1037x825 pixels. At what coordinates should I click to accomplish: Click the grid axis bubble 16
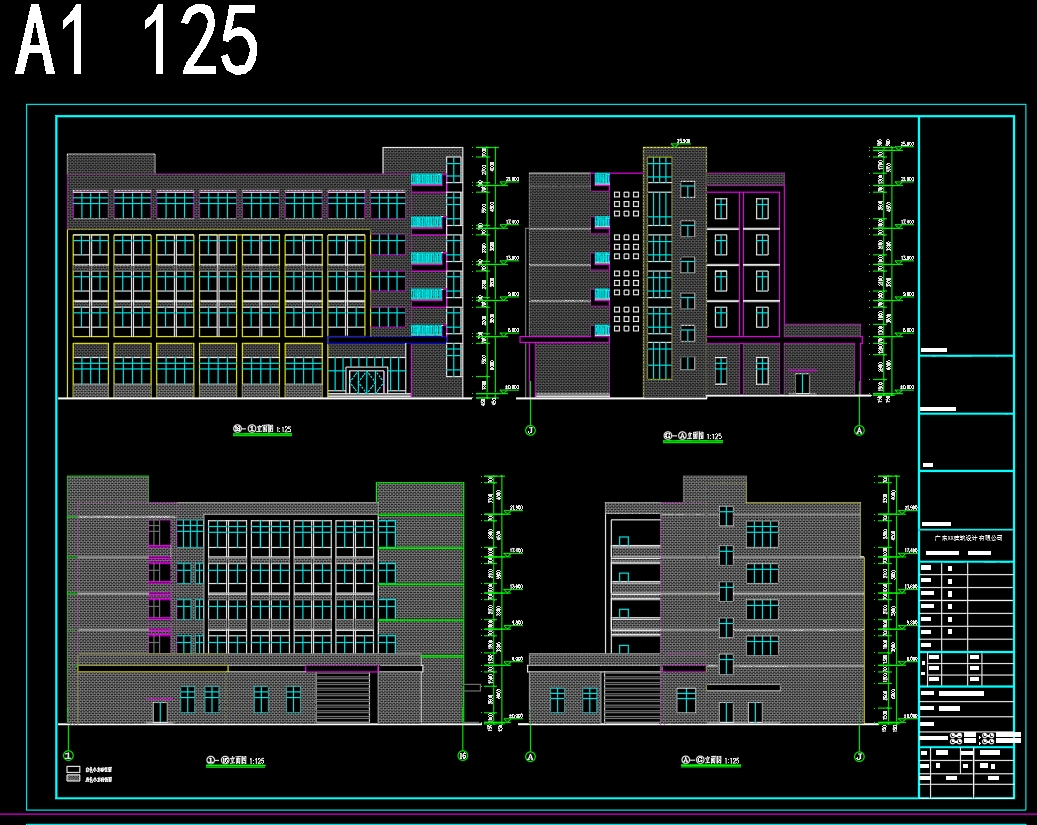coord(462,756)
